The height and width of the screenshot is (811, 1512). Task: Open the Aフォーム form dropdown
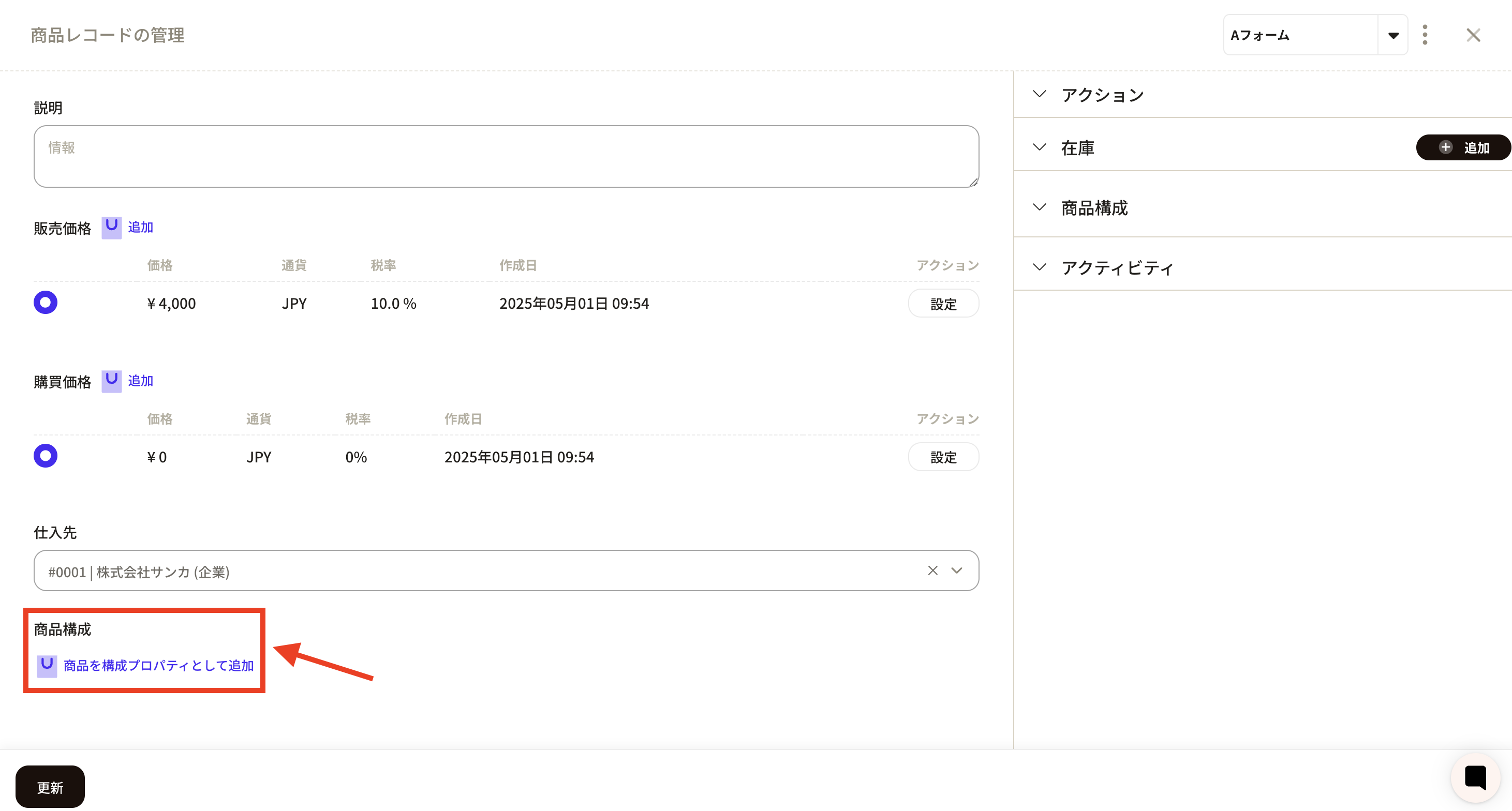(x=1392, y=35)
